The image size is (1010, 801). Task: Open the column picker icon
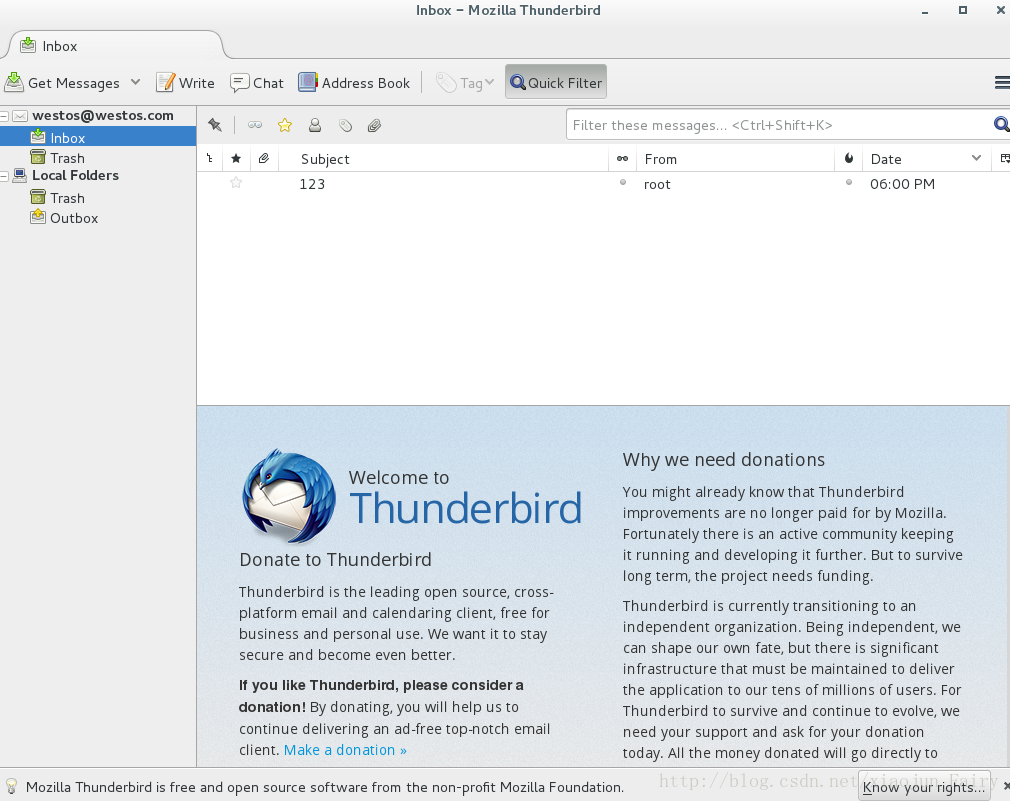click(x=1004, y=158)
